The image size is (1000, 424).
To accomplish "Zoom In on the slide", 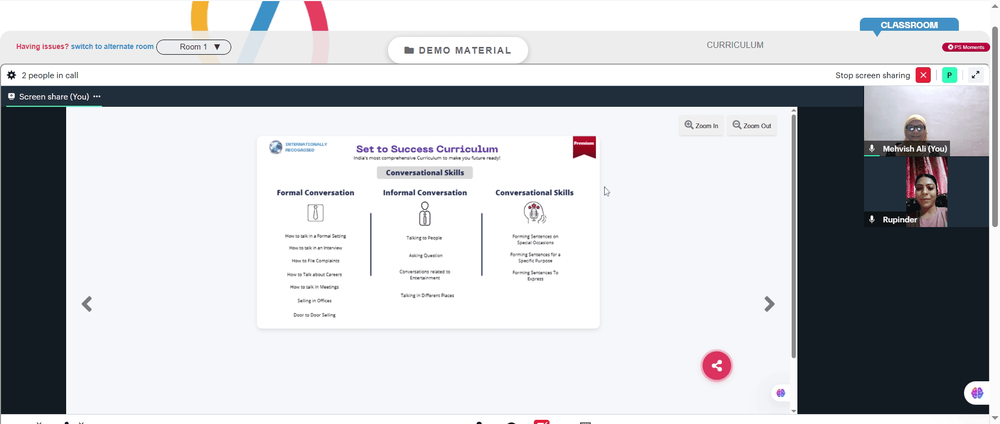I will 701,126.
